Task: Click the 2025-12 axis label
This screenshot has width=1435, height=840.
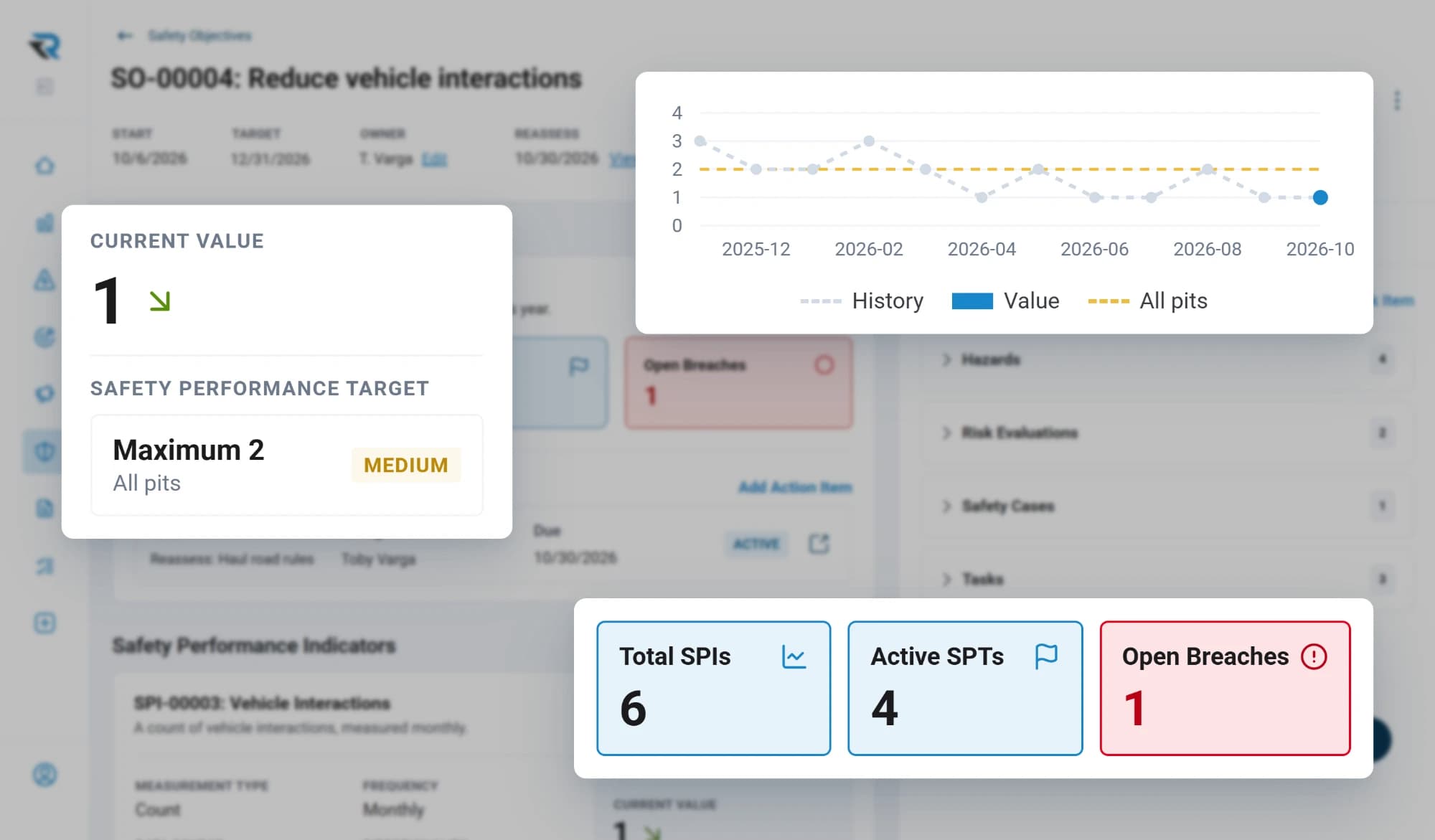Action: point(756,249)
